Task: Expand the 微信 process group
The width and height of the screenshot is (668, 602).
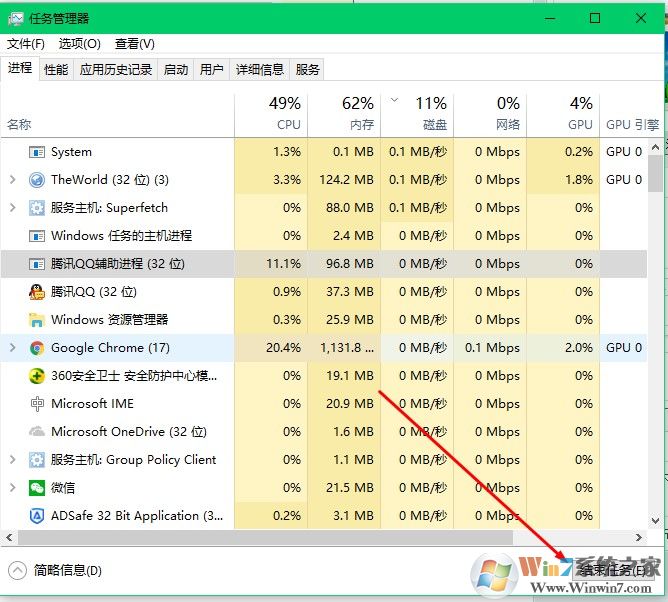Action: tap(12, 487)
